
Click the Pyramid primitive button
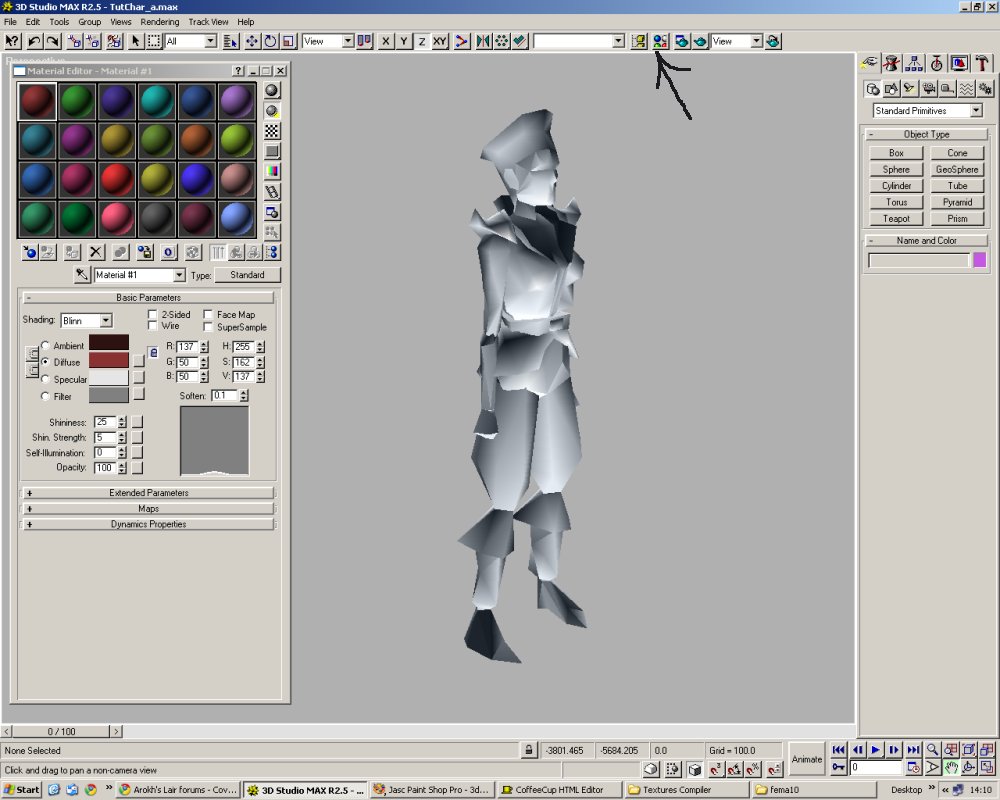pos(957,202)
